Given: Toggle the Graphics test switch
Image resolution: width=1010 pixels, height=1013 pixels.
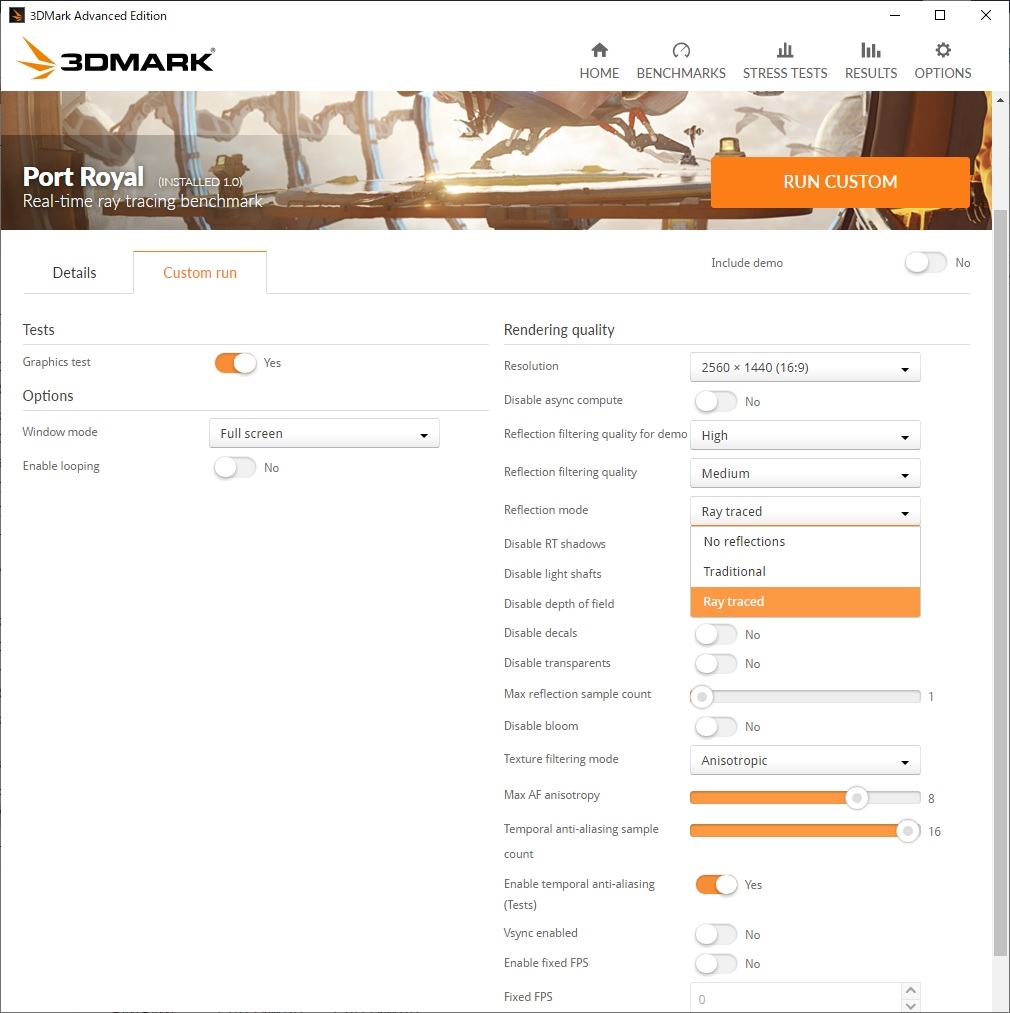Looking at the screenshot, I should tap(235, 363).
